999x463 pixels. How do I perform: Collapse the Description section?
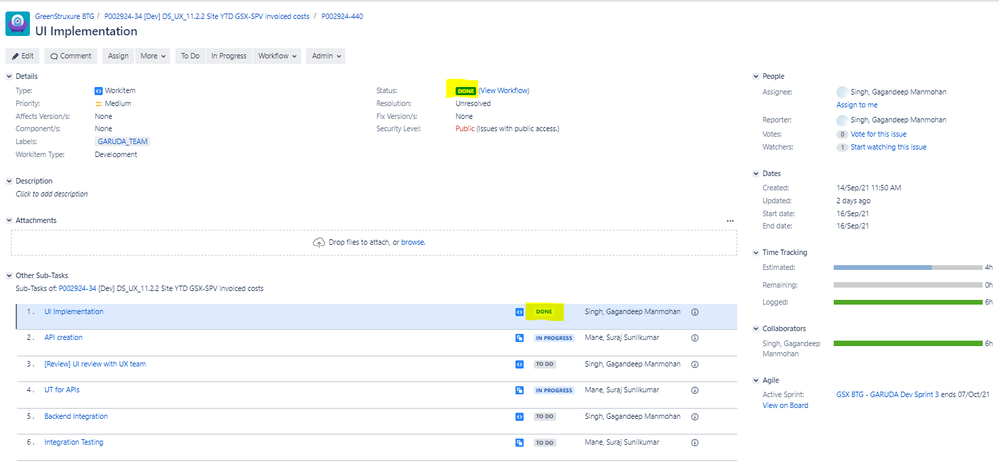(x=9, y=181)
